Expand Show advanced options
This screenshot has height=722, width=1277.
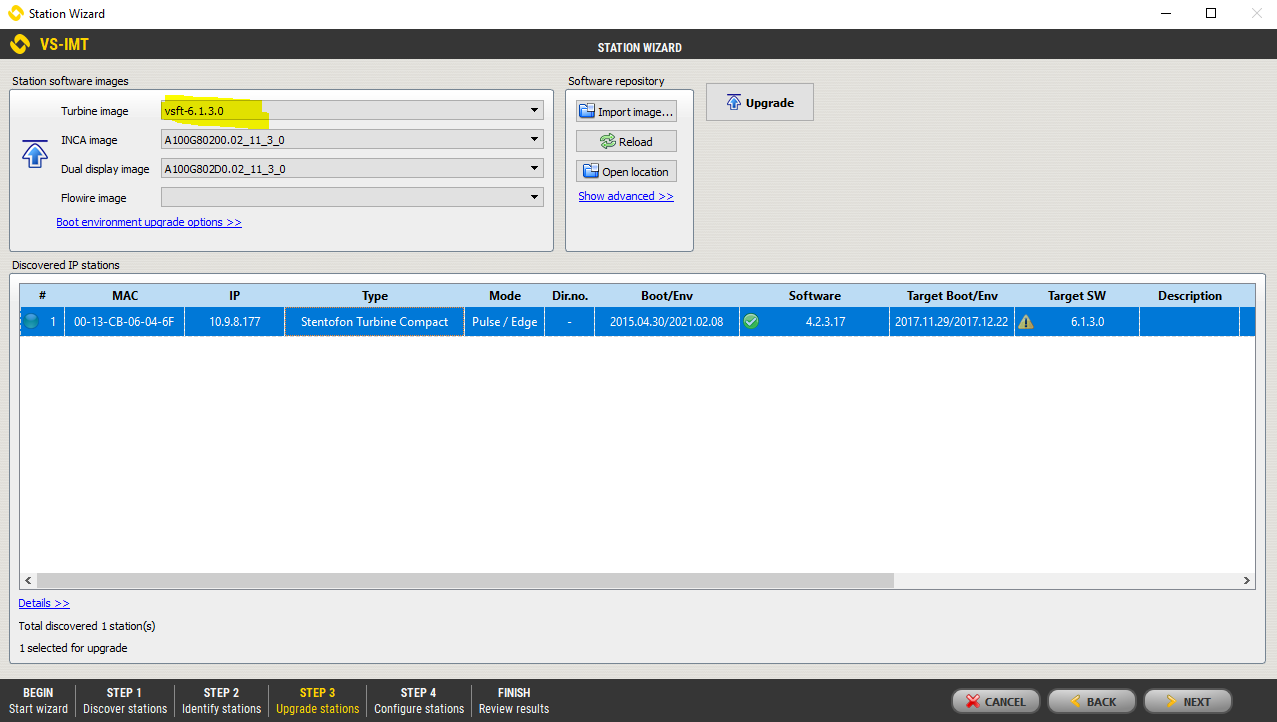pos(626,196)
